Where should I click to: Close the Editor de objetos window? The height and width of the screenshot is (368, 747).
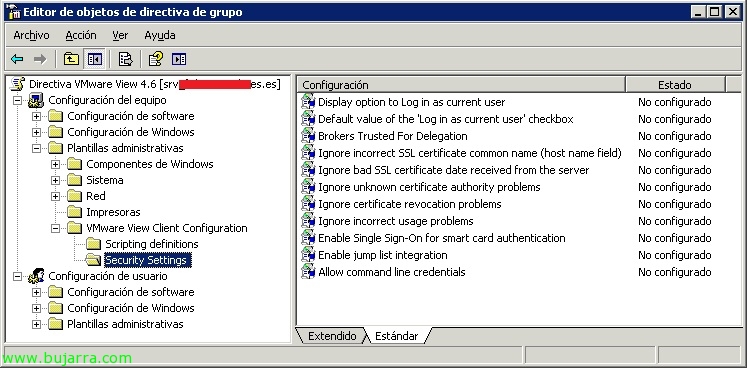[733, 11]
